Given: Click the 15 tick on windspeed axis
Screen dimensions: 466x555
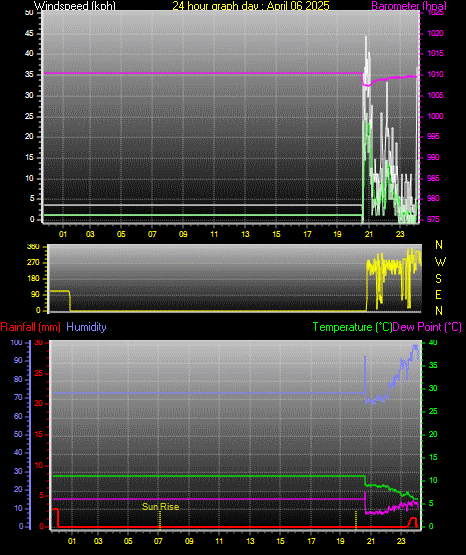Looking at the screenshot, I should 29,157.
